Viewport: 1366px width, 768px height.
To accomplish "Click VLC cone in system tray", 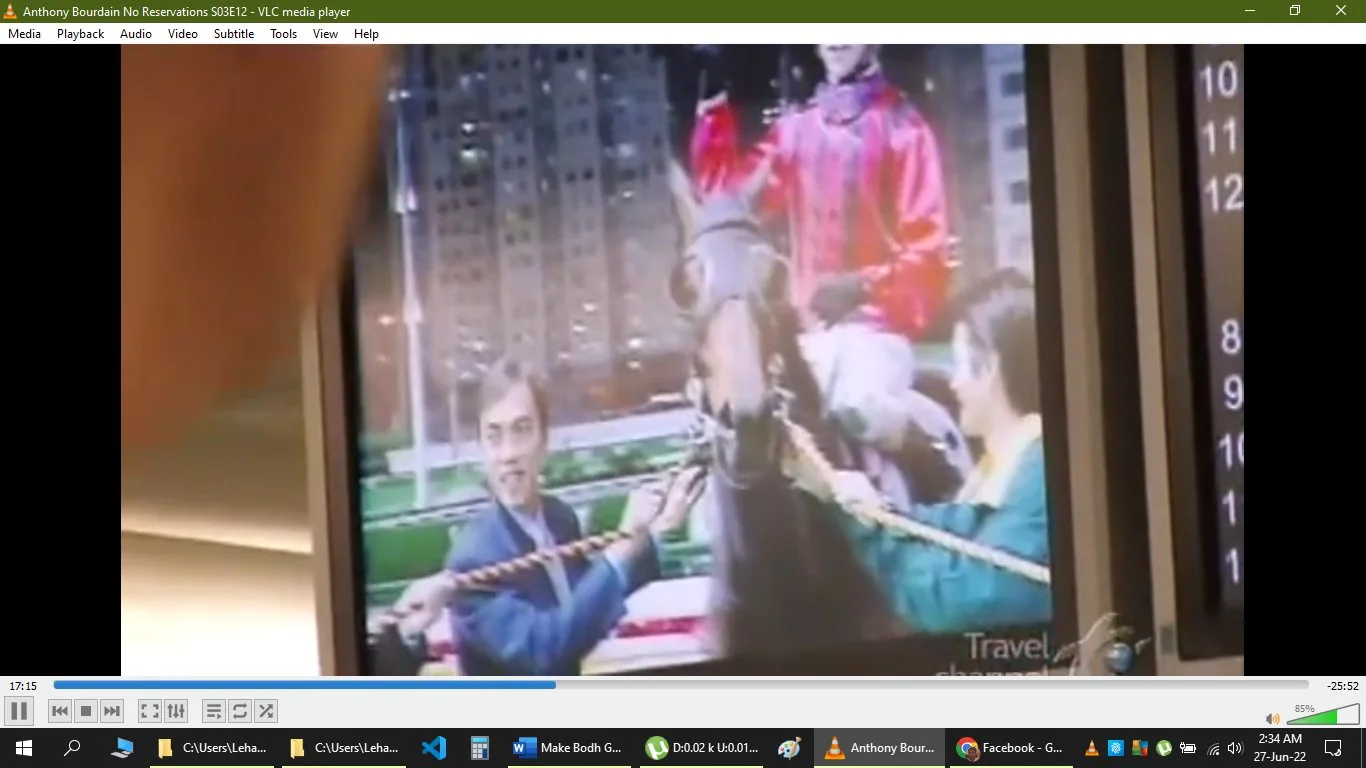I will [x=1091, y=748].
